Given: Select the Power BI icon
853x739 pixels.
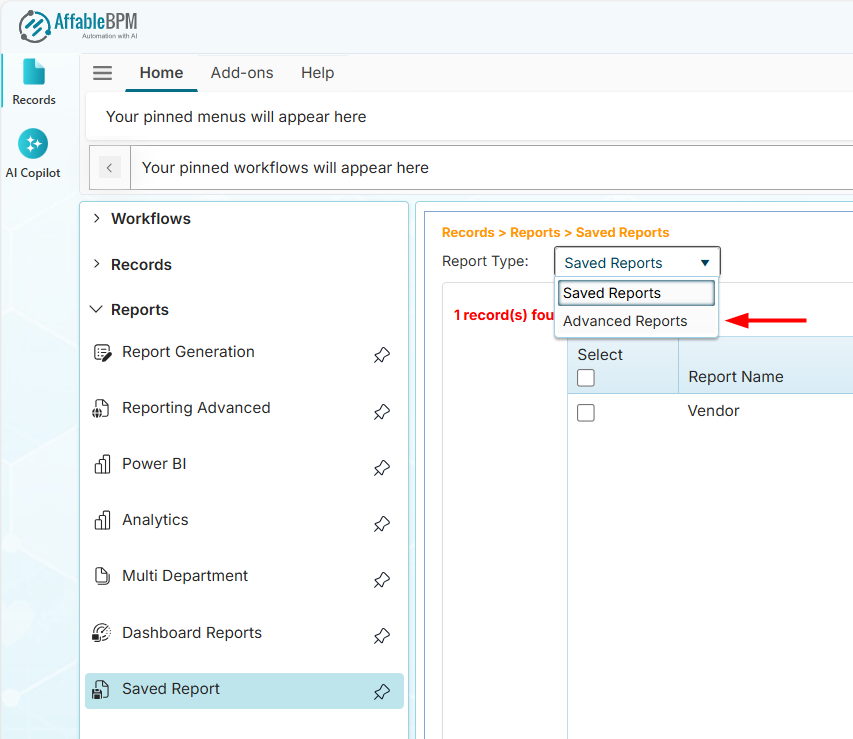Looking at the screenshot, I should tap(100, 465).
